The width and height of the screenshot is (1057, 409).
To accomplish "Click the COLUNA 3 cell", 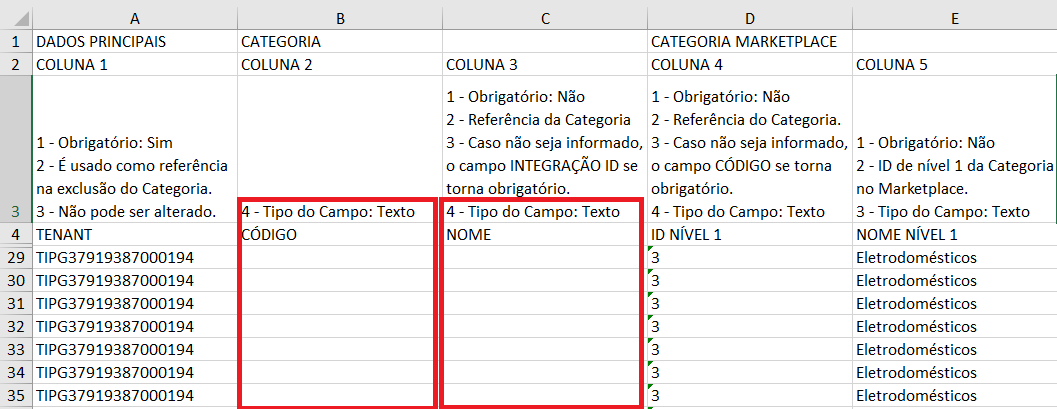I will (544, 65).
